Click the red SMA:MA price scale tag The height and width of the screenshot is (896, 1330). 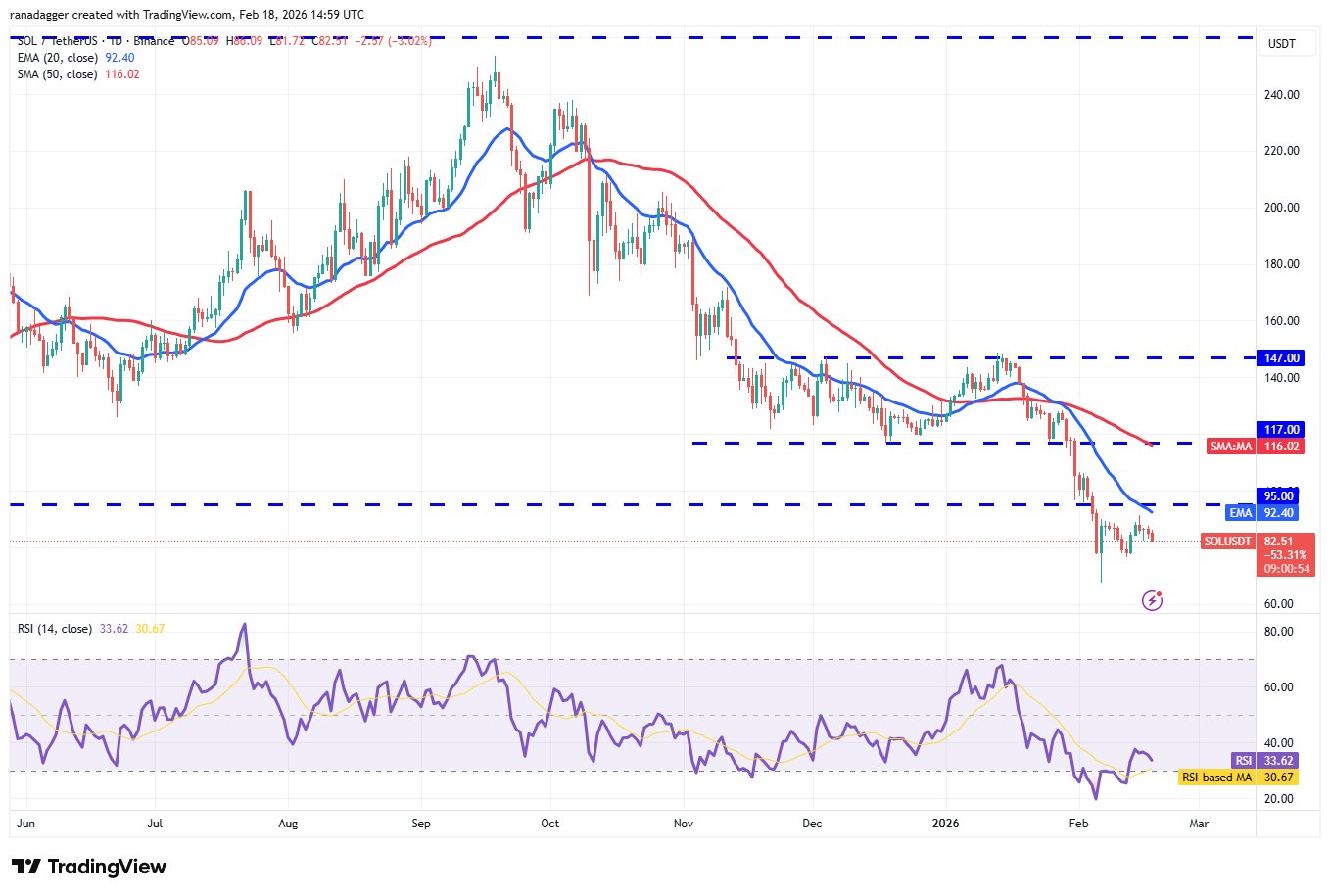(x=1230, y=447)
